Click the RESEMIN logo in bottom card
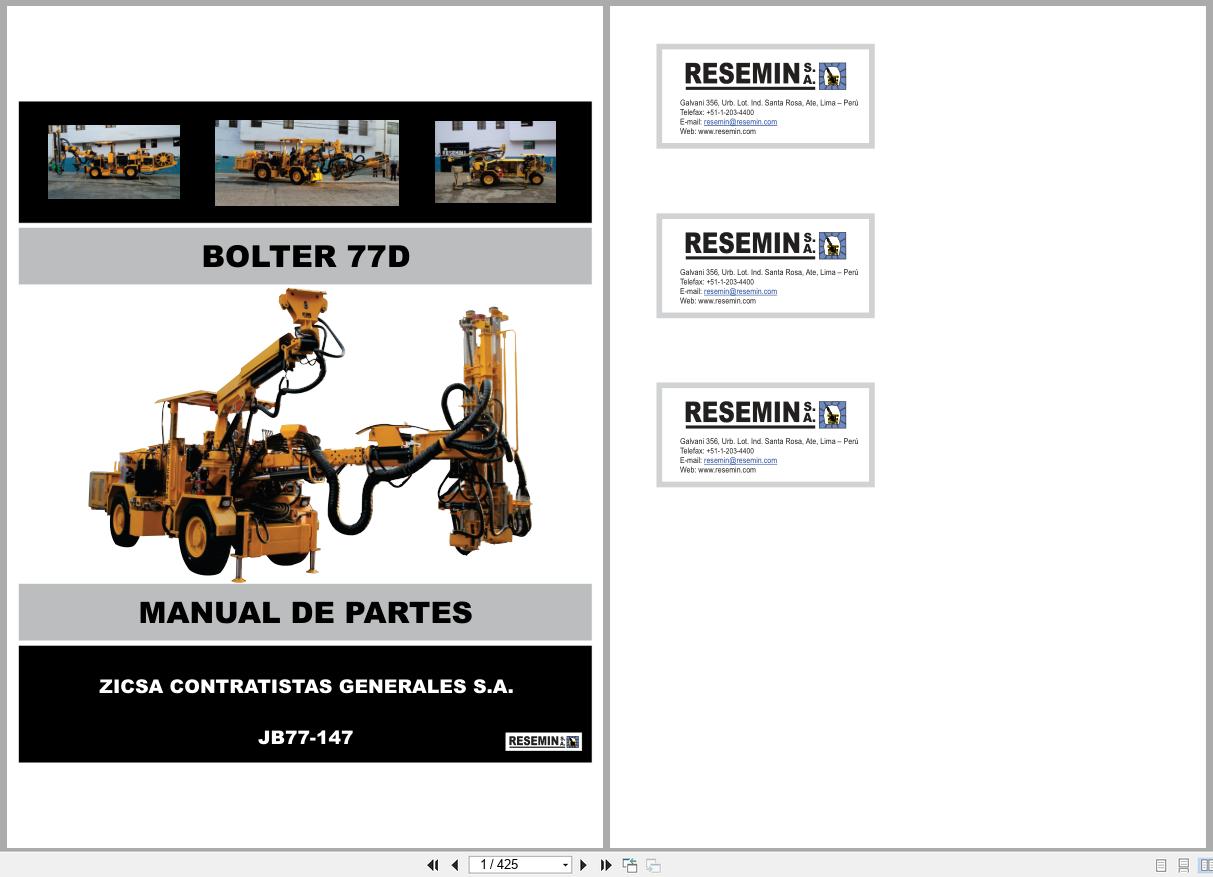Viewport: 1213px width, 877px height. tap(765, 413)
